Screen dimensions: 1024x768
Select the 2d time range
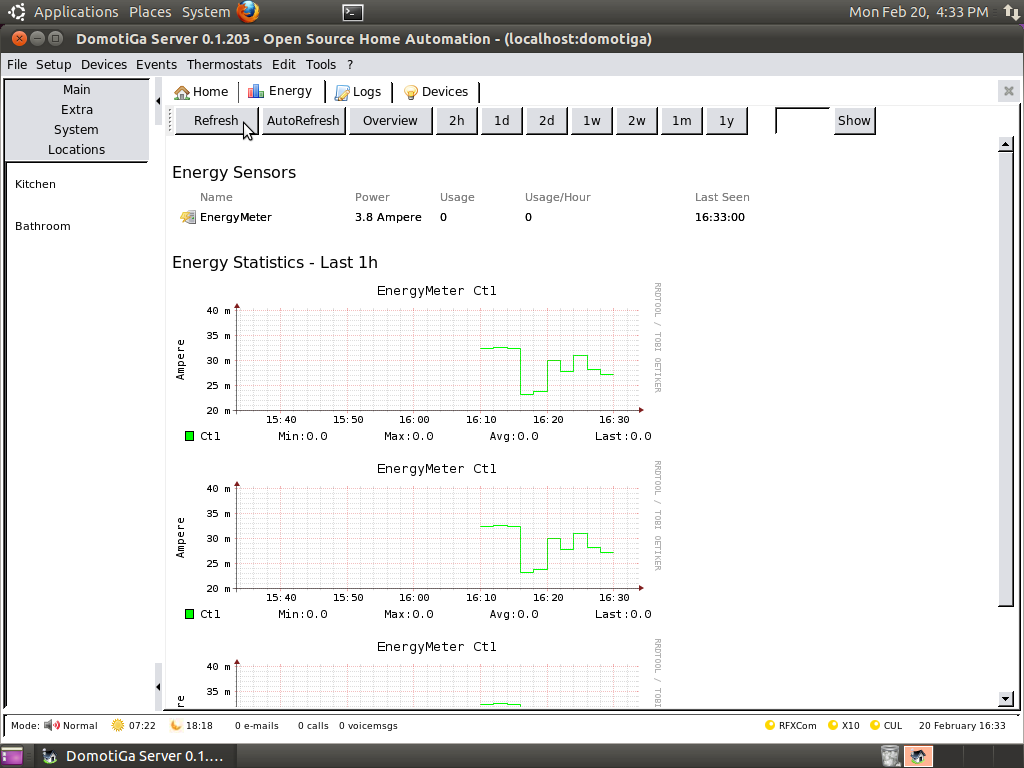[547, 121]
